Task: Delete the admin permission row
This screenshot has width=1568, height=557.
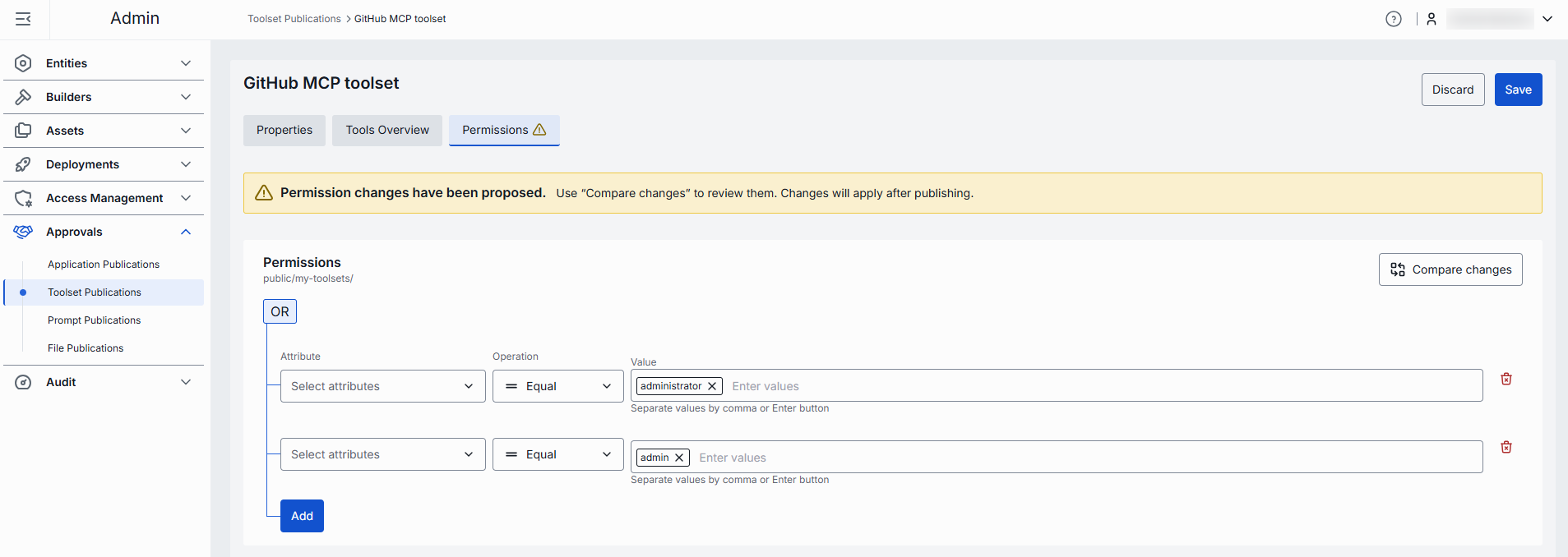Action: 1506,447
